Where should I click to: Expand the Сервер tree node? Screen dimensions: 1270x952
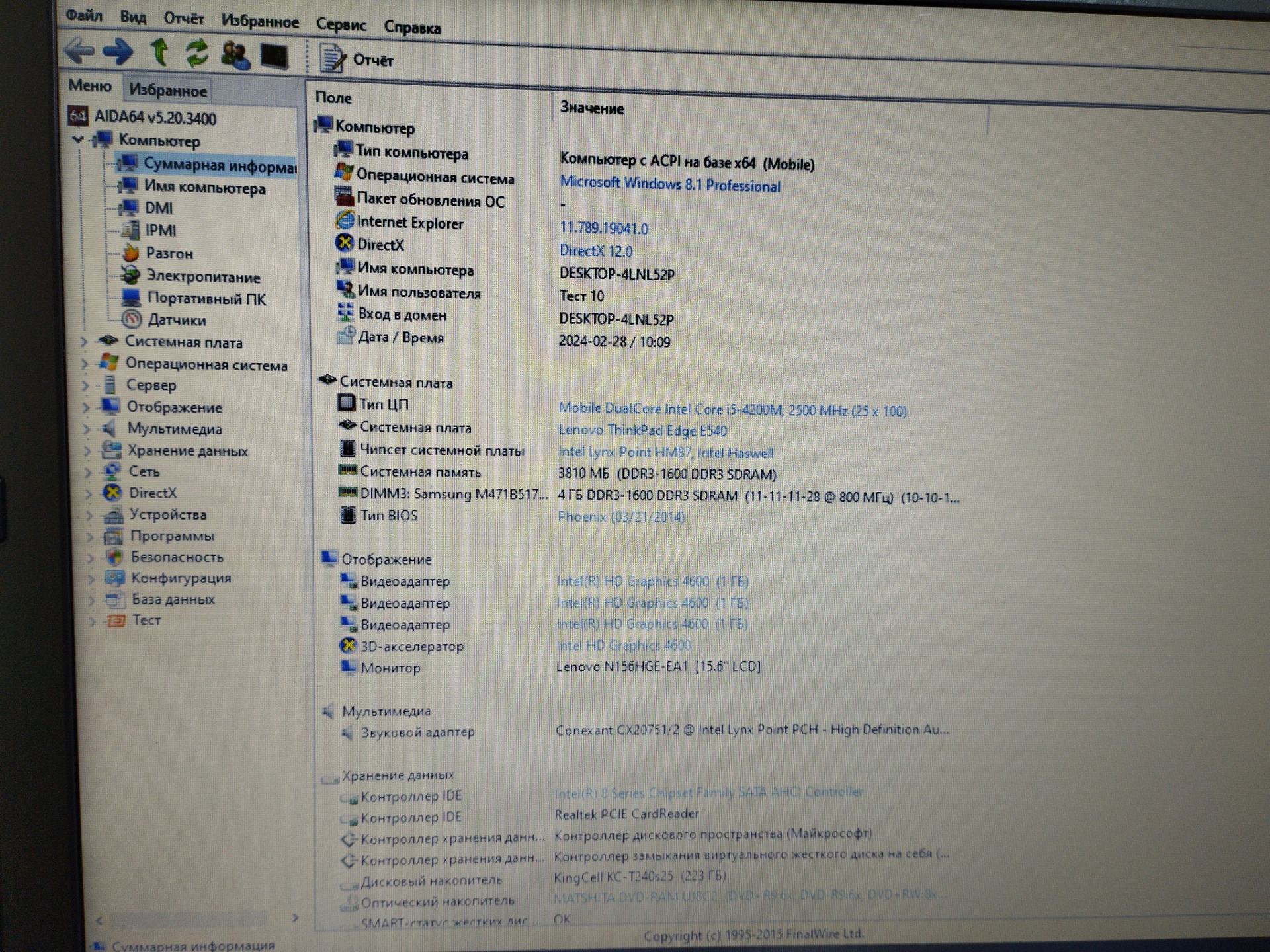[85, 385]
